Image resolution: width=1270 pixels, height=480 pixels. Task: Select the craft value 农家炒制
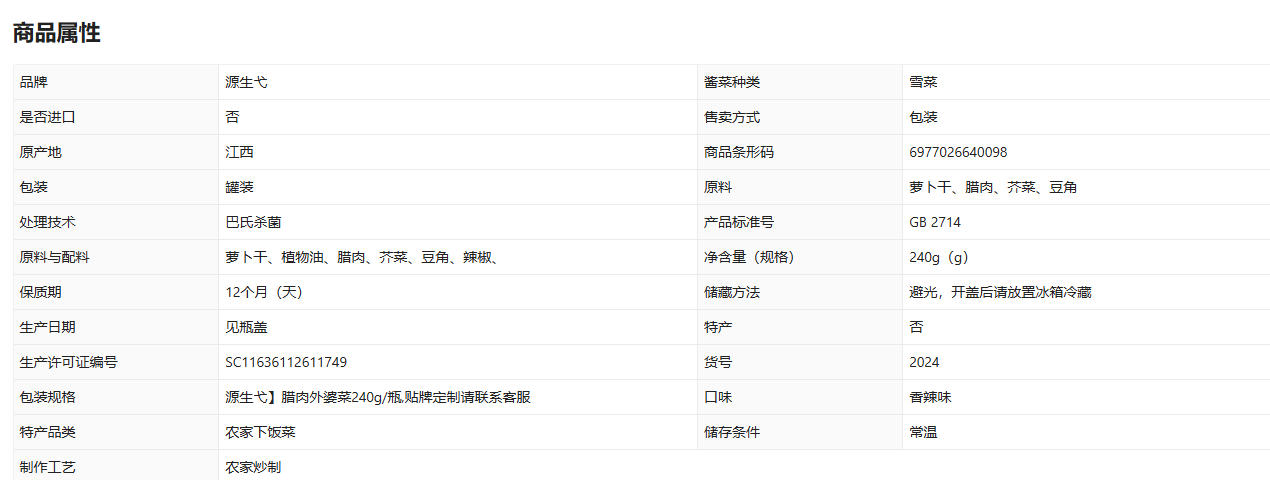(253, 467)
